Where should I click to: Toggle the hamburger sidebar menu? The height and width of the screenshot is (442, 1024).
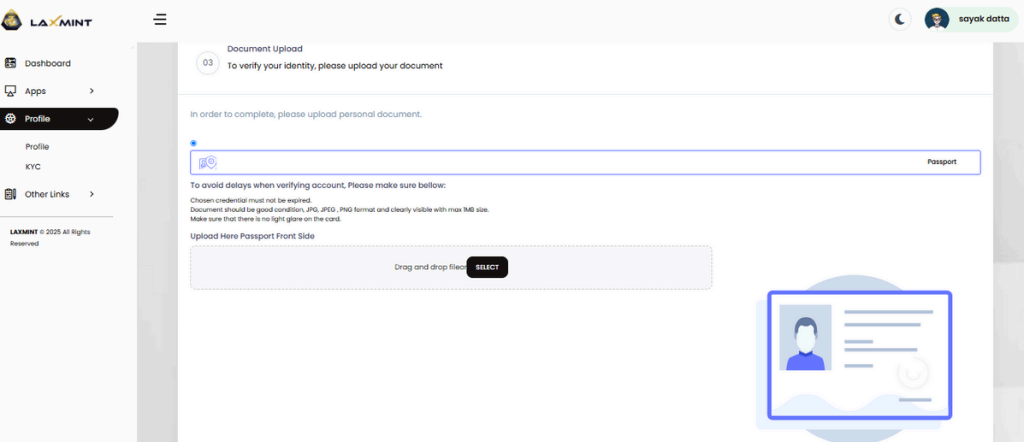click(x=160, y=18)
